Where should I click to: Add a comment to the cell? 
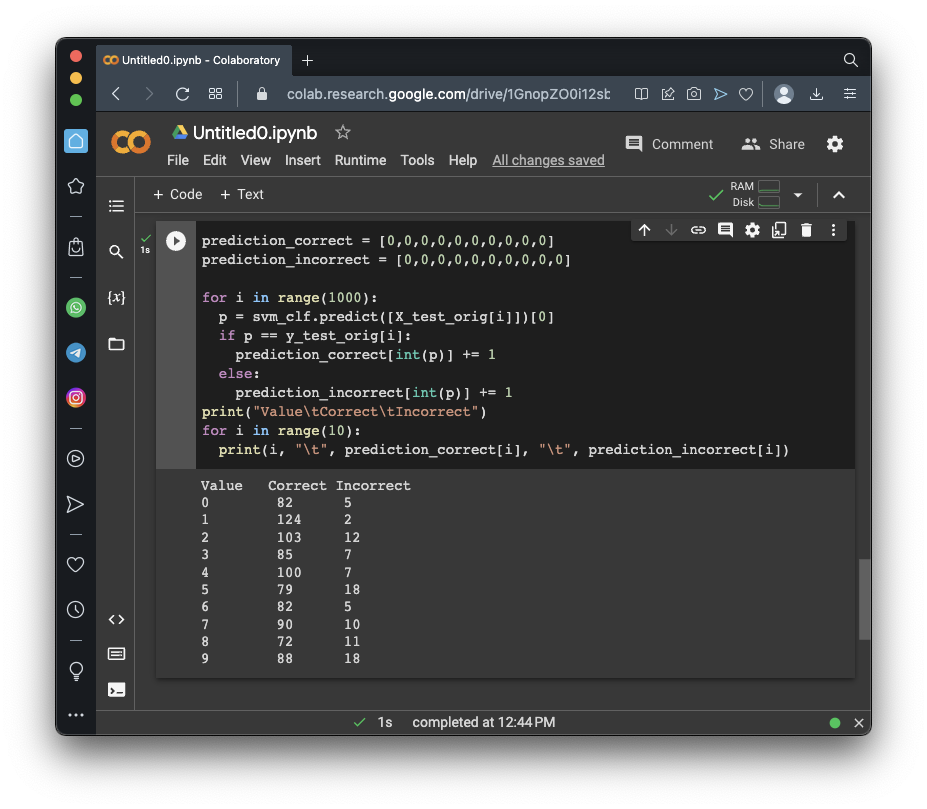click(725, 230)
